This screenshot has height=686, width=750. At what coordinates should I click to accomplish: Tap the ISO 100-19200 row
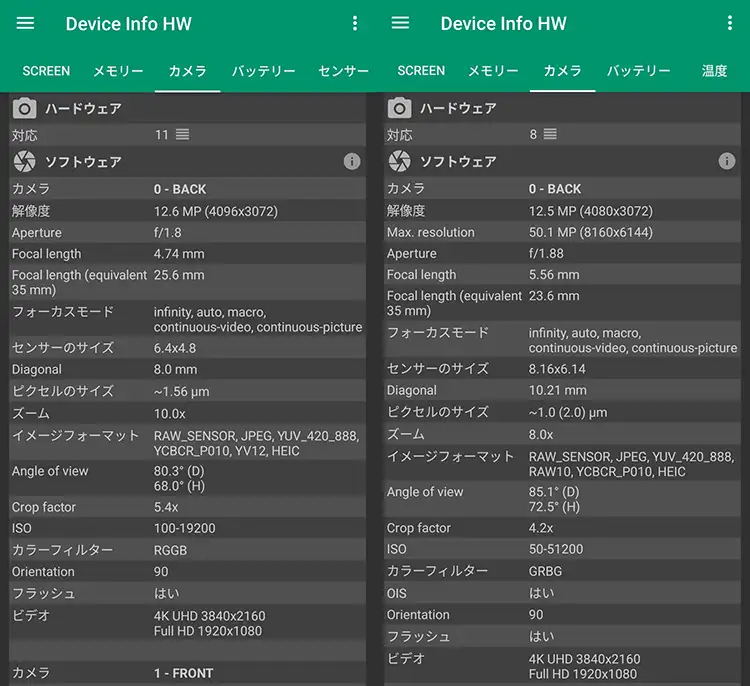click(187, 528)
